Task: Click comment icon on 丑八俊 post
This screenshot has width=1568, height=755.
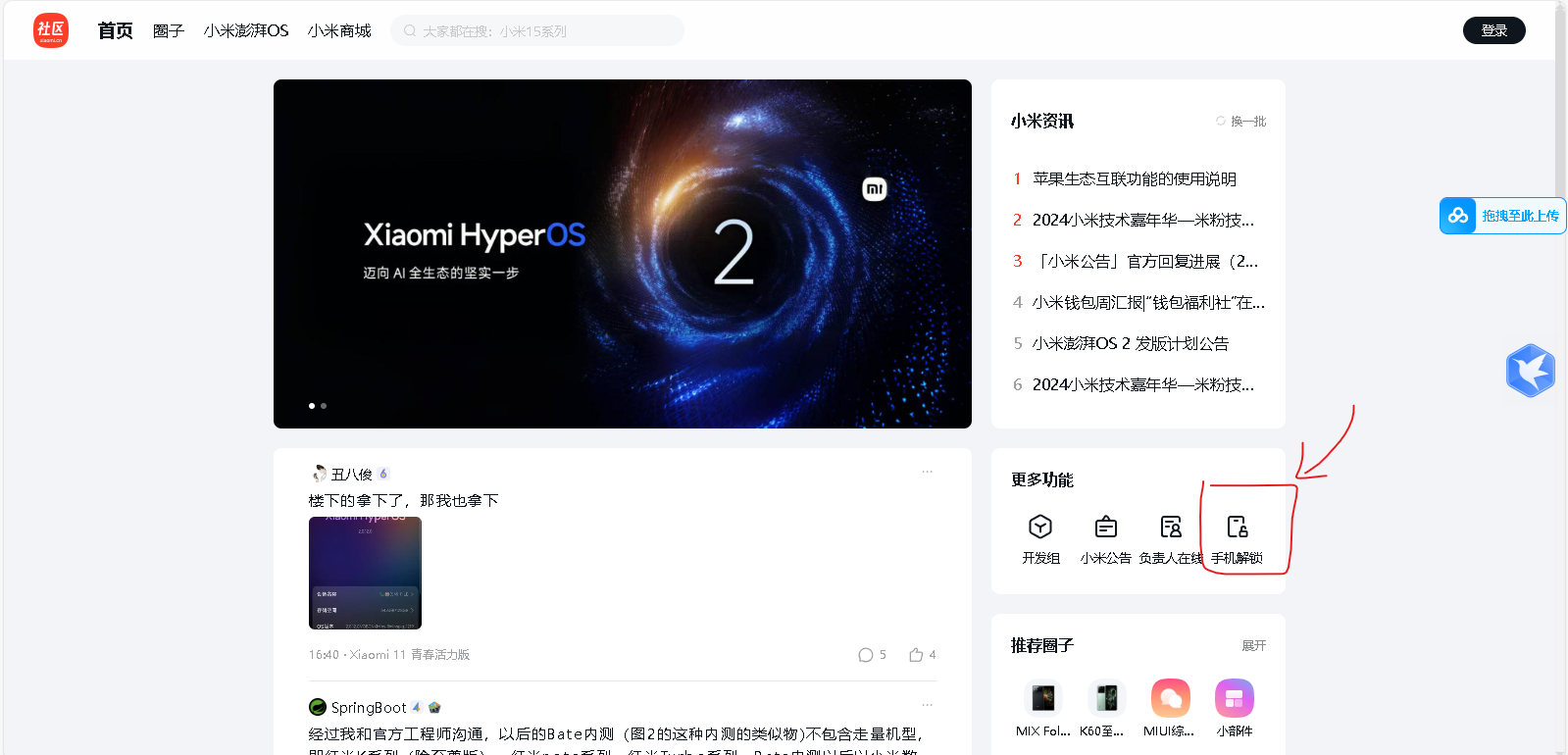Action: 865,655
